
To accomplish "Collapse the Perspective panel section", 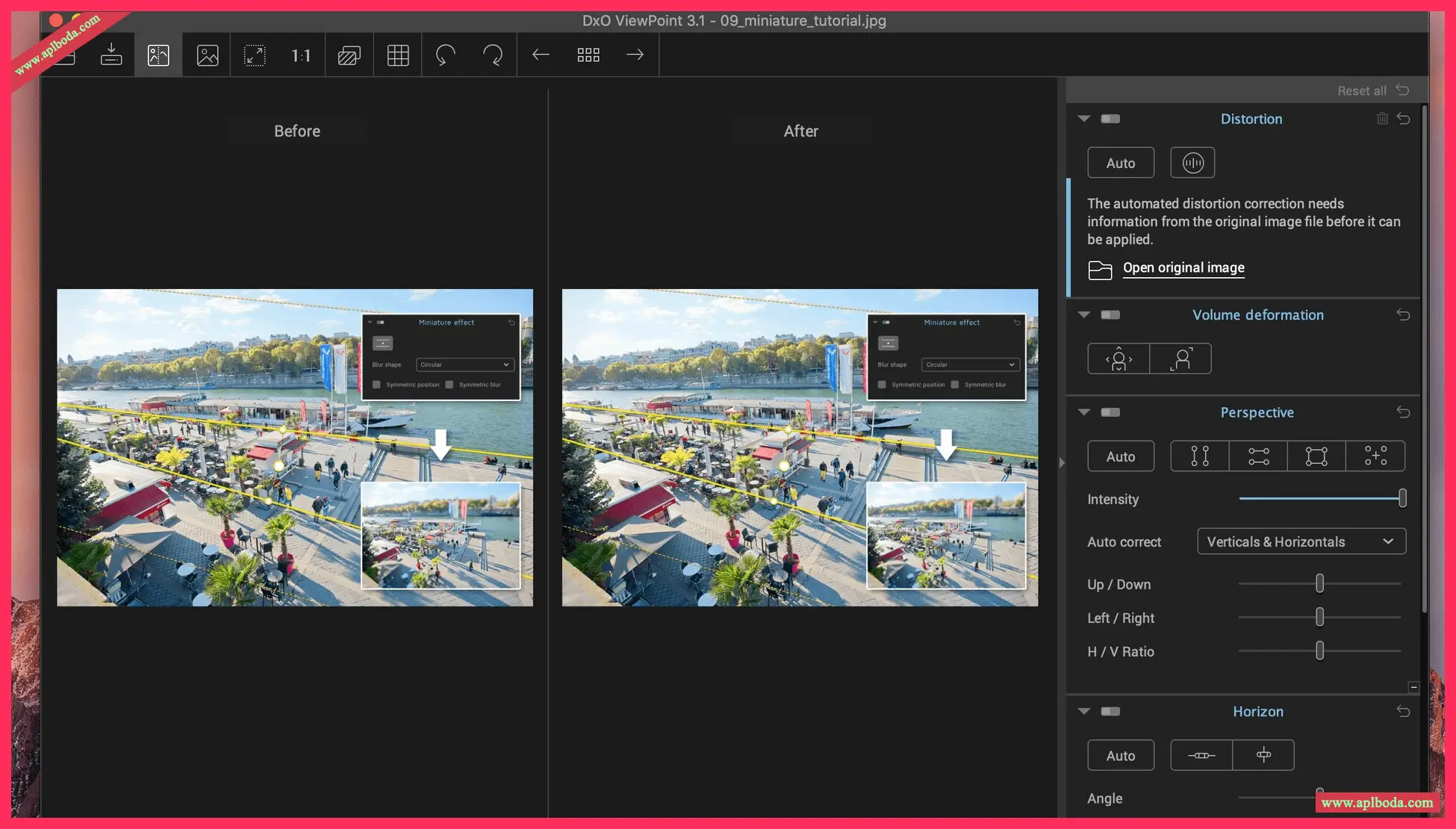I will 1084,412.
